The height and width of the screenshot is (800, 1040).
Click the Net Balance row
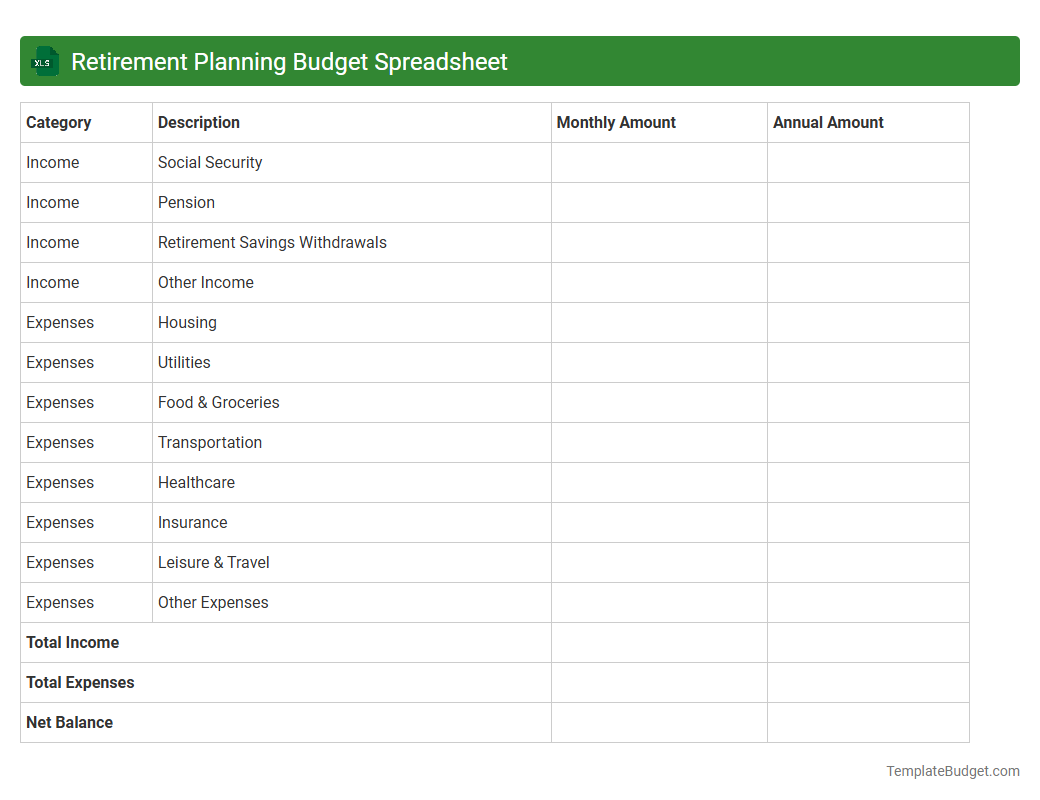pyautogui.click(x=69, y=722)
